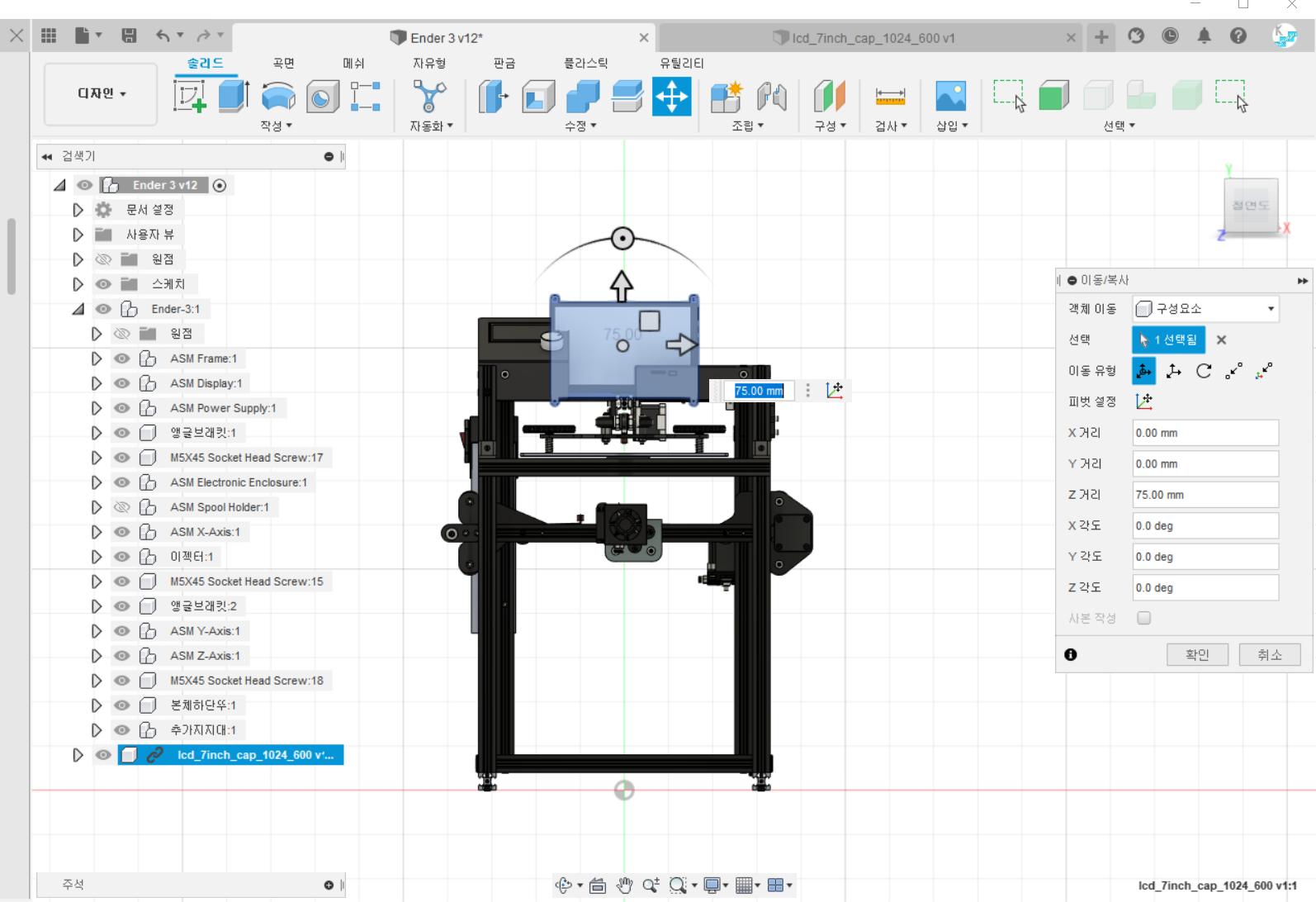Open the Move Object type dropdown
Viewport: 1316px width, 902px height.
tap(1205, 309)
